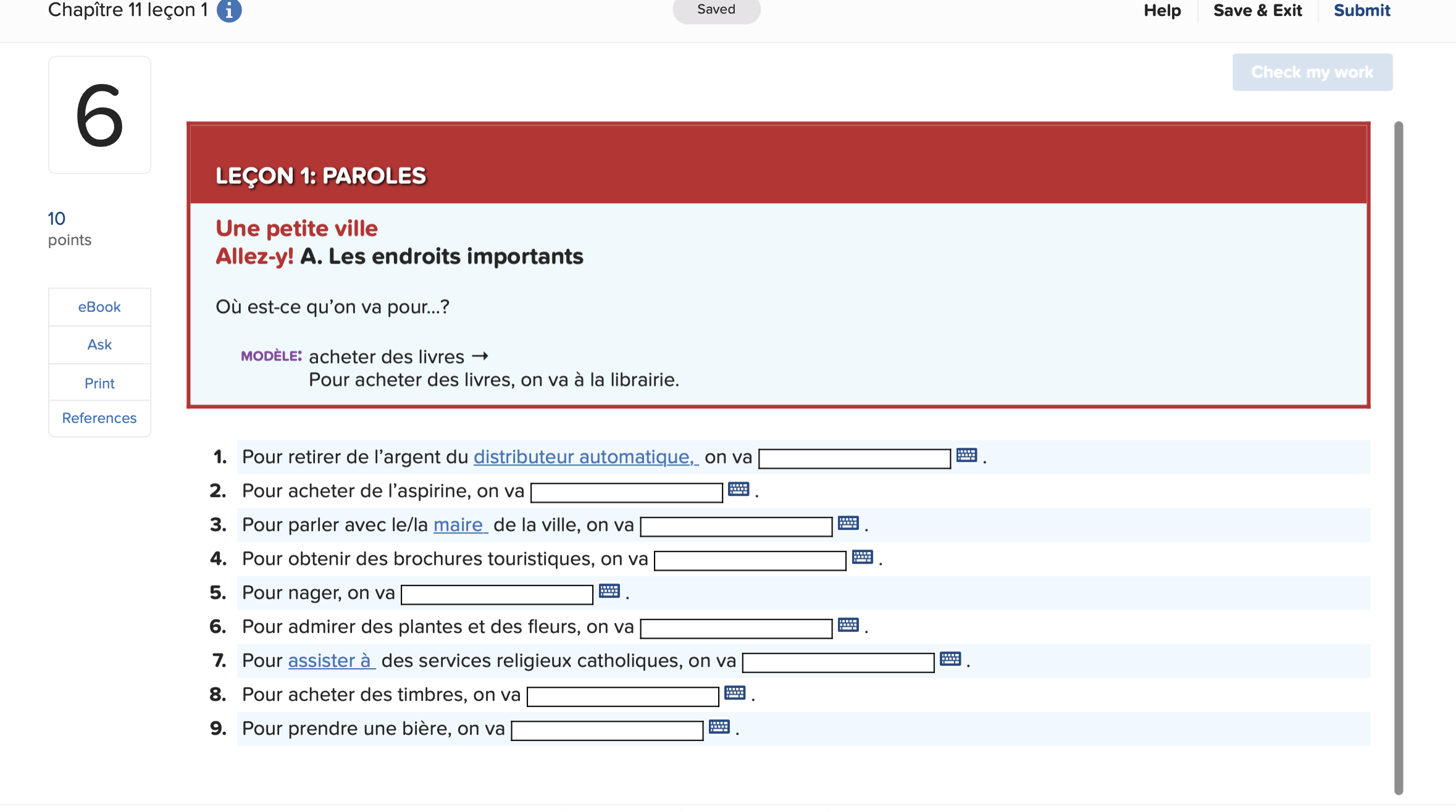1456x812 pixels.
Task: Click the Check my work button
Action: [1312, 72]
